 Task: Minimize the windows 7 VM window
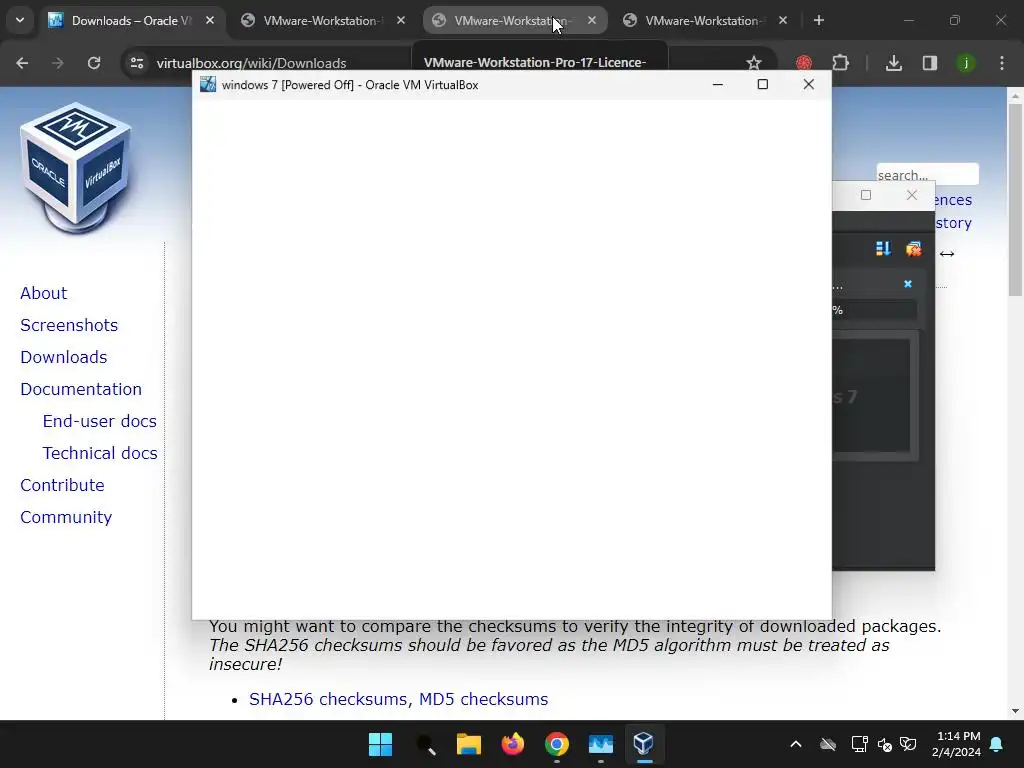[718, 84]
